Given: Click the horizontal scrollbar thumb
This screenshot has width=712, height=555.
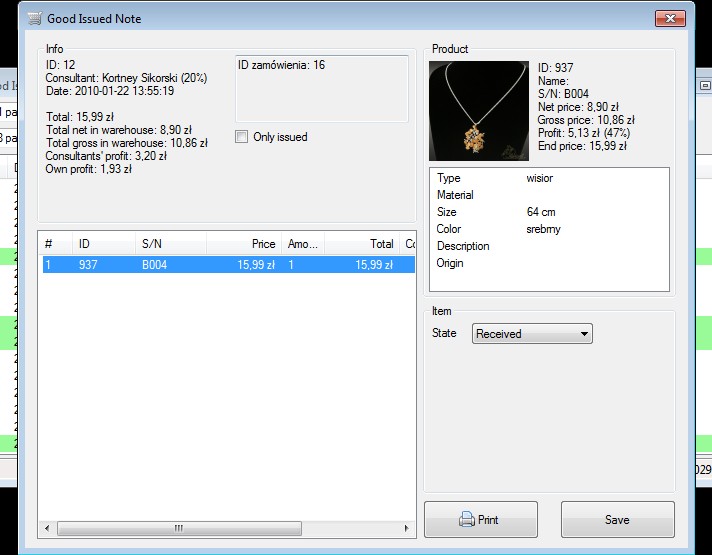Looking at the screenshot, I should (x=179, y=528).
